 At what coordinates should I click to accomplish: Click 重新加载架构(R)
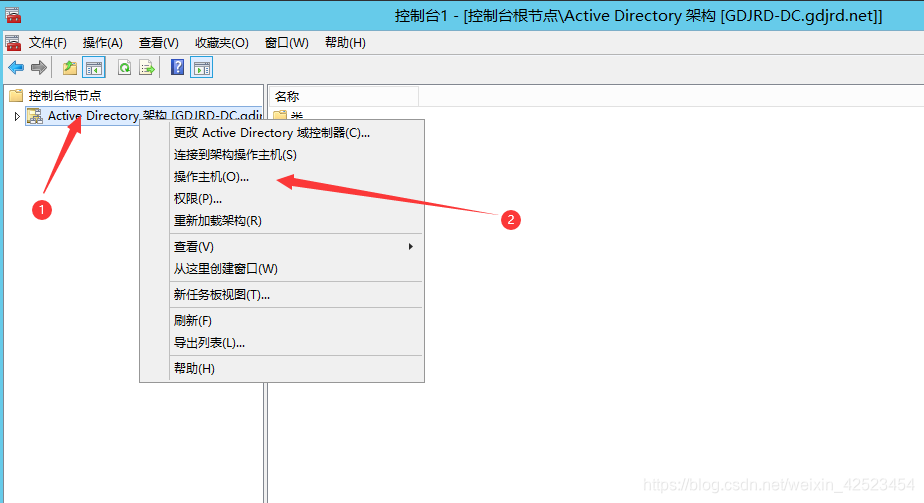[282, 221]
